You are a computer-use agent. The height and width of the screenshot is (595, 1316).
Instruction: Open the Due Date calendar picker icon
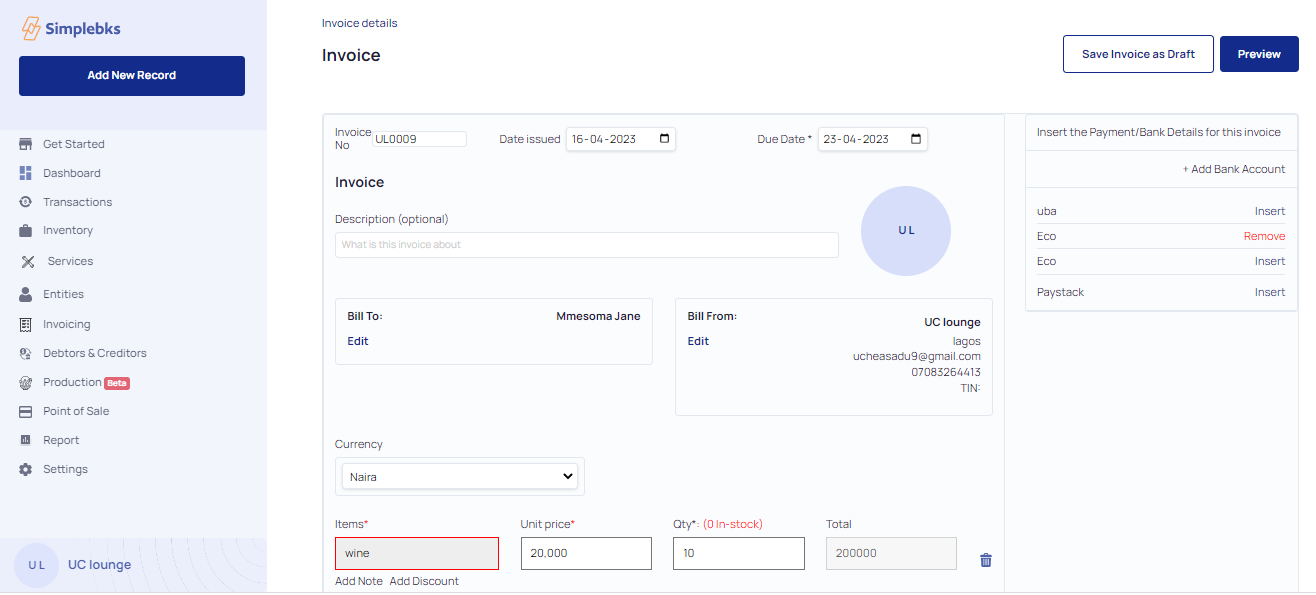pyautogui.click(x=916, y=139)
